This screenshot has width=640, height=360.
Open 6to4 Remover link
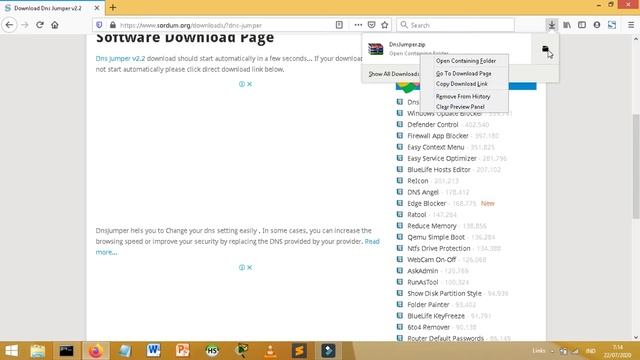click(429, 327)
